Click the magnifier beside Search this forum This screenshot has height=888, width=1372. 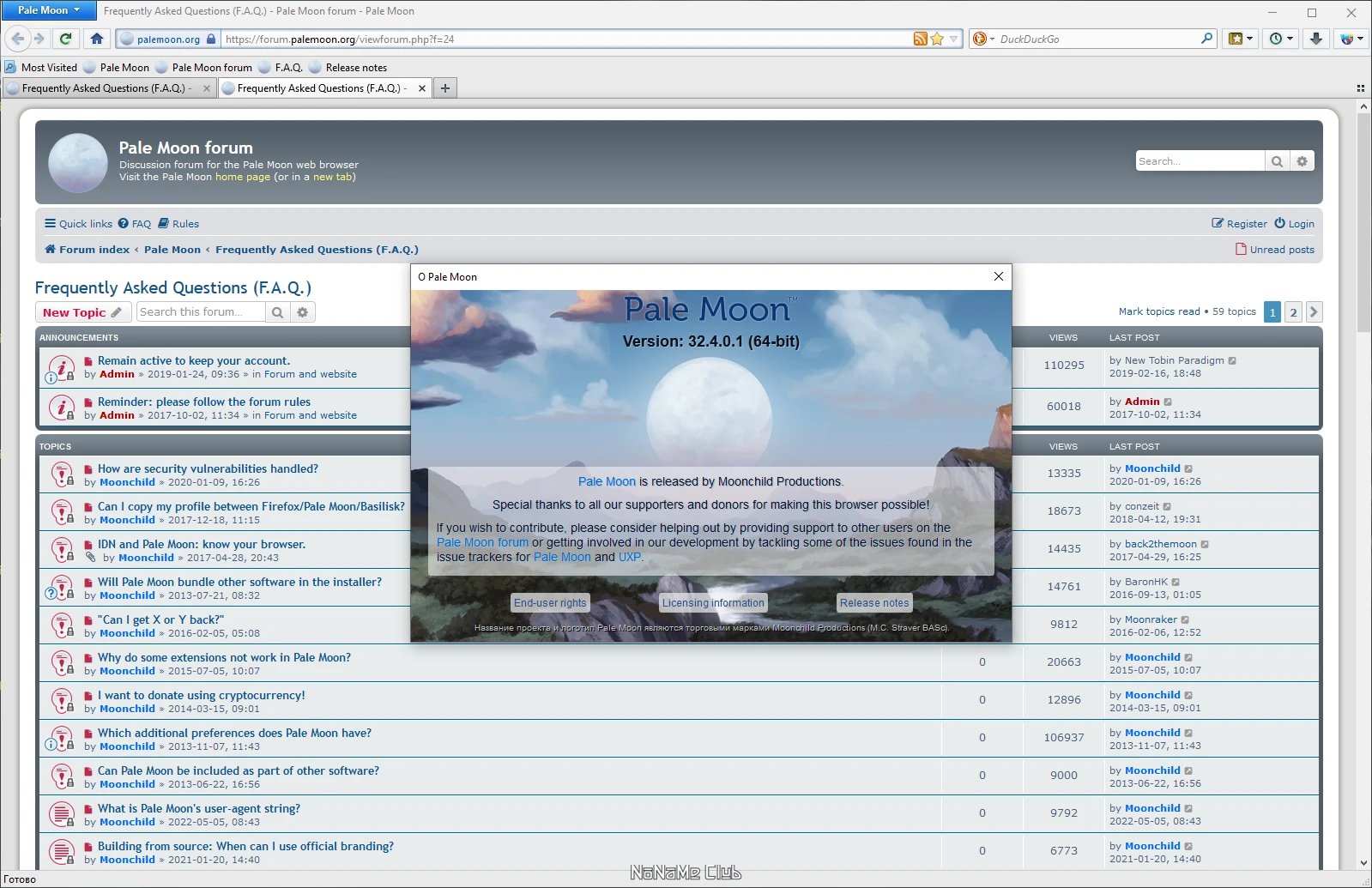[277, 312]
